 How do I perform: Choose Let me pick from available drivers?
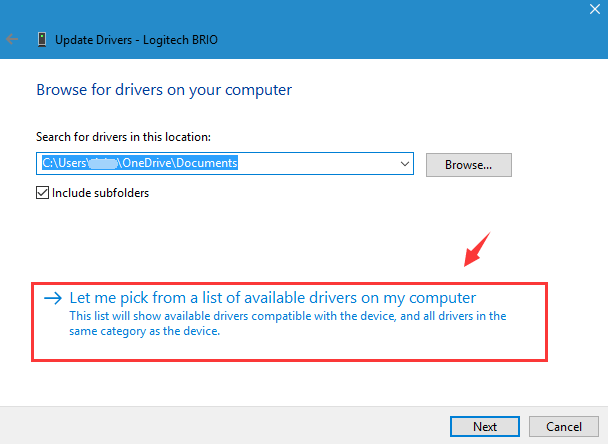click(x=289, y=322)
